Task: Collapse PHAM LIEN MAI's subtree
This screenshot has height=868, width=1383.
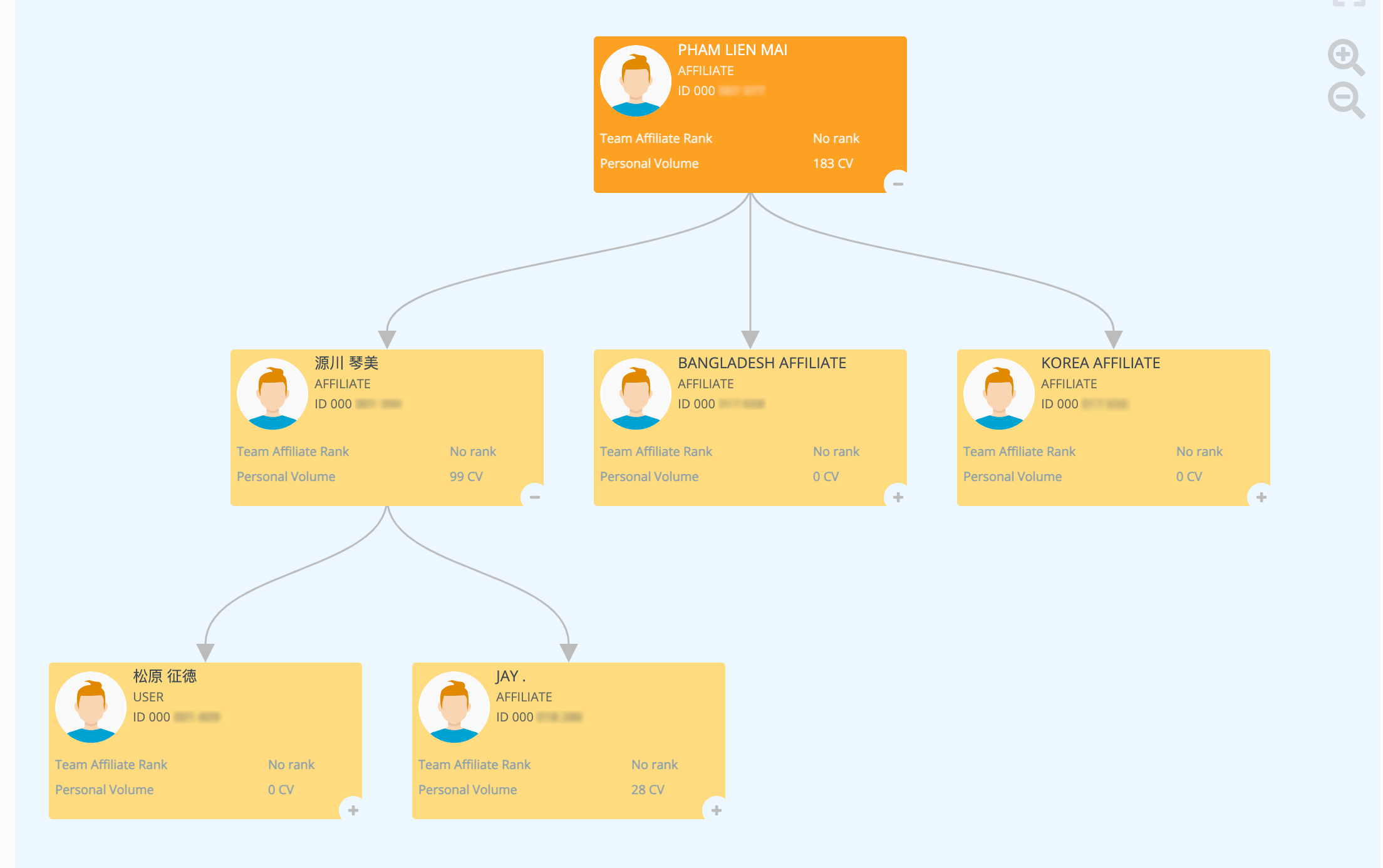Action: point(898,184)
